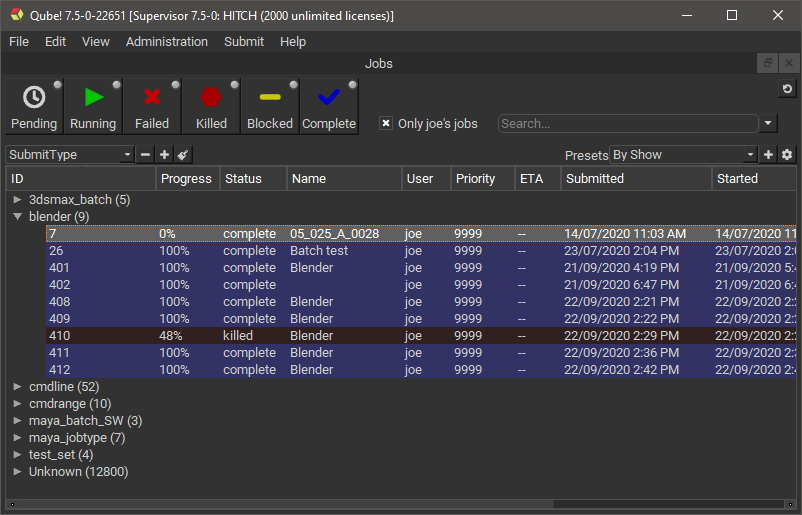Toggle the Killed jobs filter

click(x=211, y=106)
